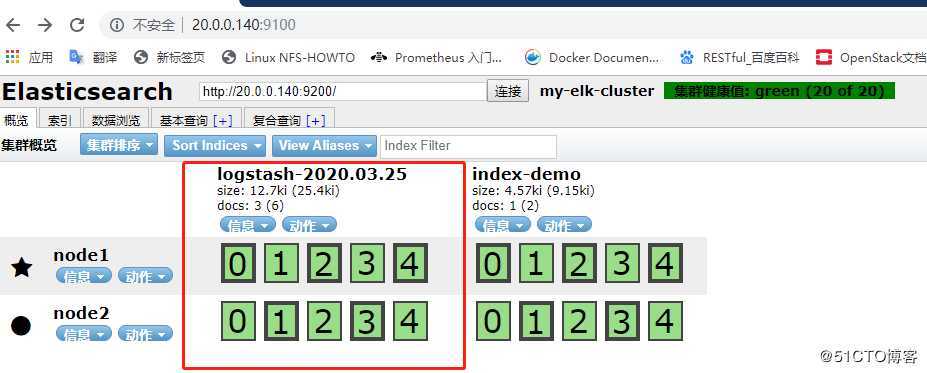Open 动作 dropdown for index-demo
Image resolution: width=927 pixels, height=373 pixels.
point(564,225)
